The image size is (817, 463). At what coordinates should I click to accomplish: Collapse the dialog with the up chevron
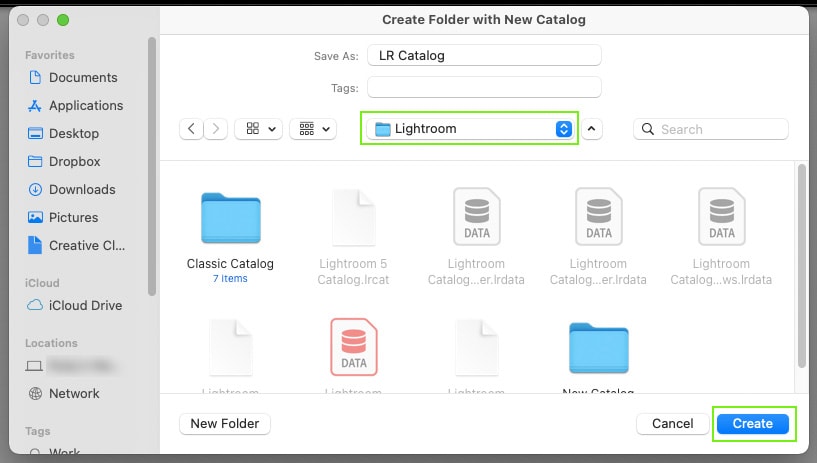coord(591,129)
